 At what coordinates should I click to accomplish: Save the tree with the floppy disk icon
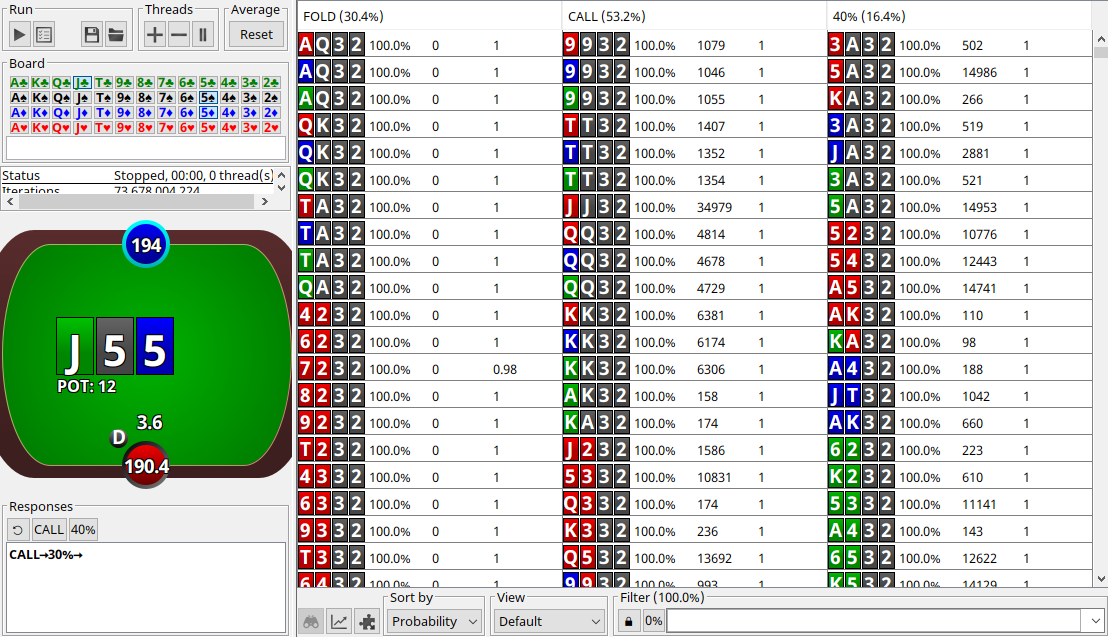tap(91, 35)
